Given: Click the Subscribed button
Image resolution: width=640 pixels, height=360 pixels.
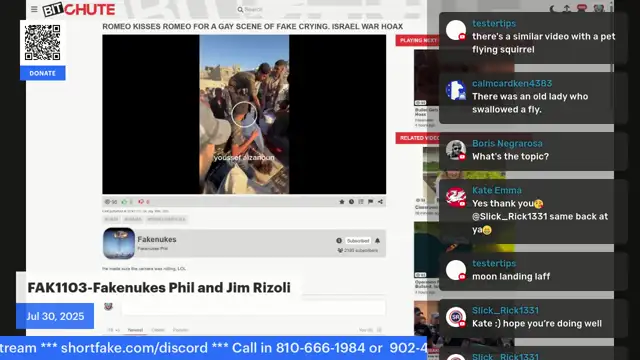Looking at the screenshot, I should (x=358, y=241).
